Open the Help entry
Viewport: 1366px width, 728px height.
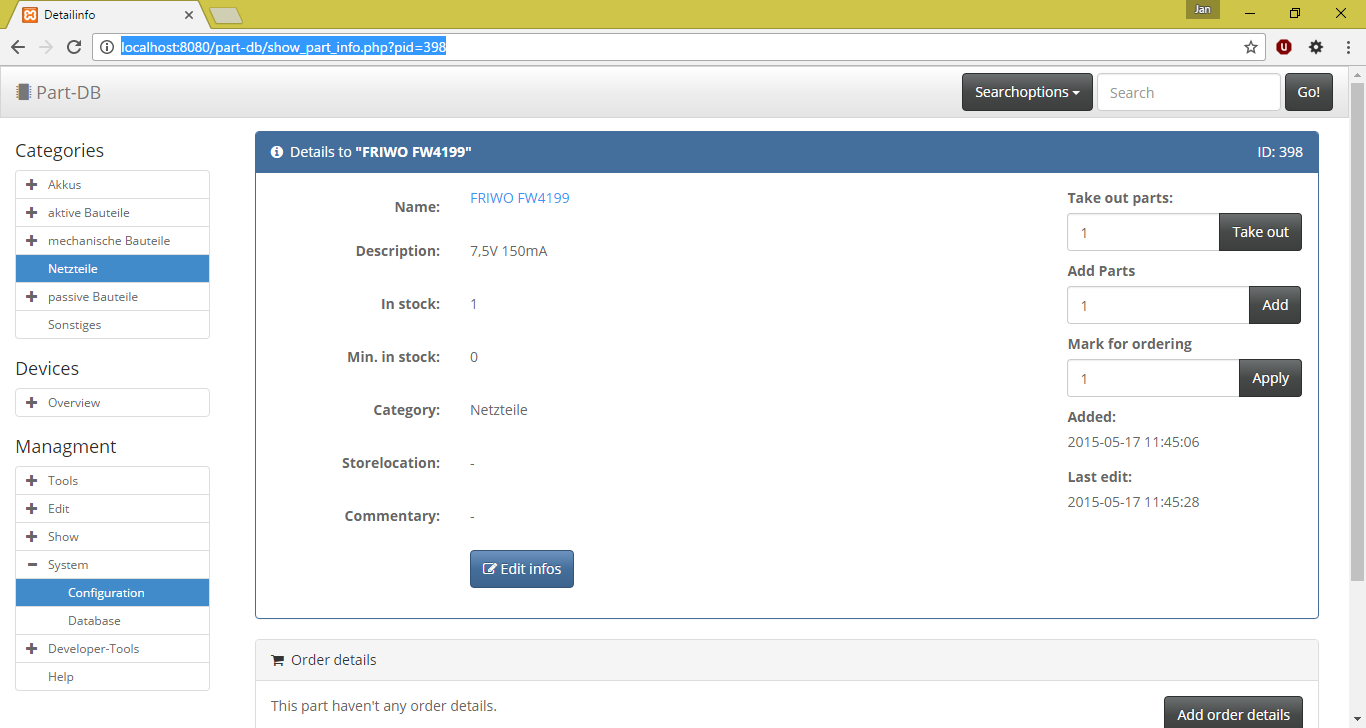[x=112, y=677]
